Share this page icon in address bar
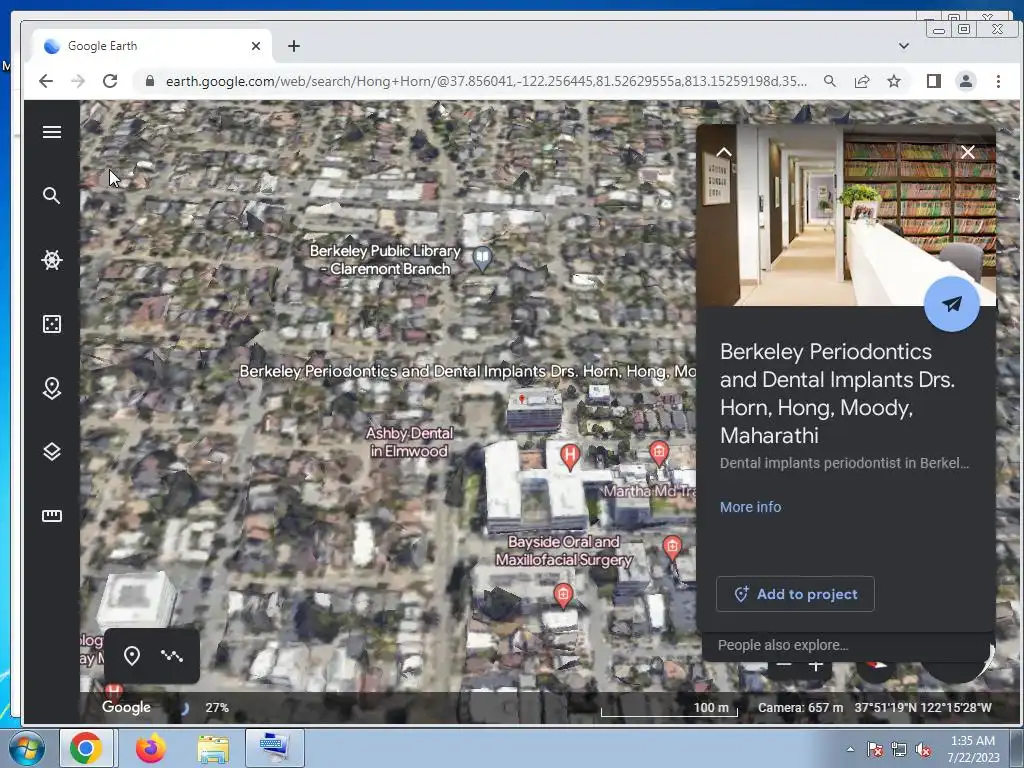Screen dimensions: 1024x768 click(862, 81)
